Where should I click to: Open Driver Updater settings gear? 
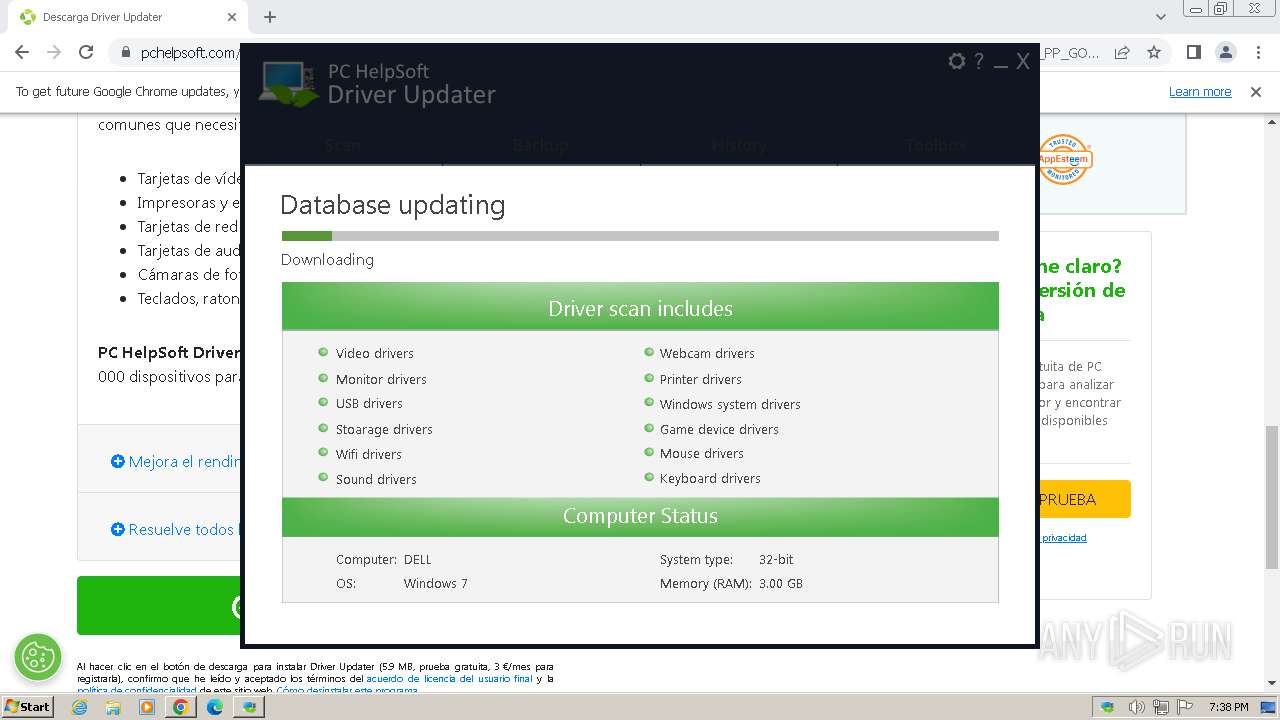point(957,61)
